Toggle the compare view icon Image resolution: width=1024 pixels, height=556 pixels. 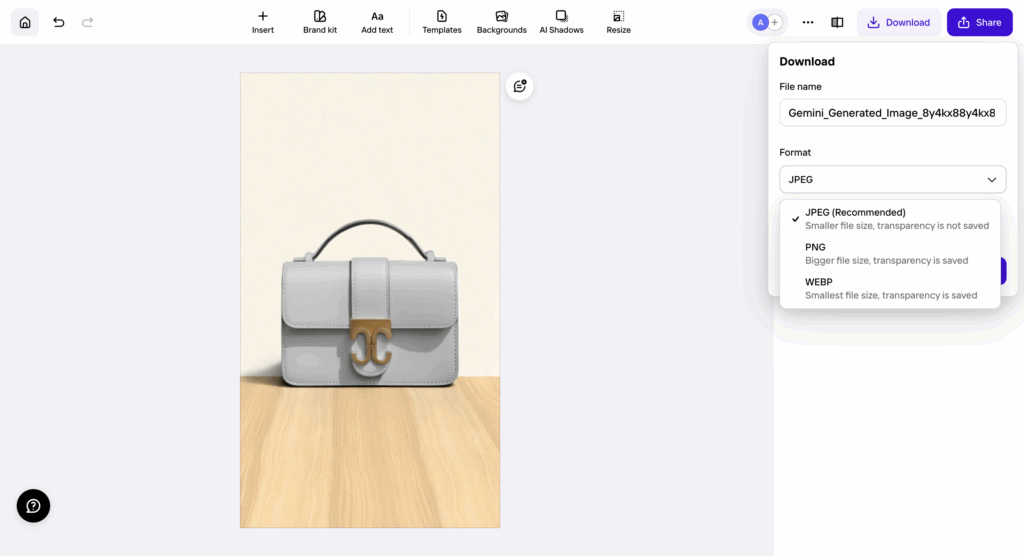click(x=837, y=22)
